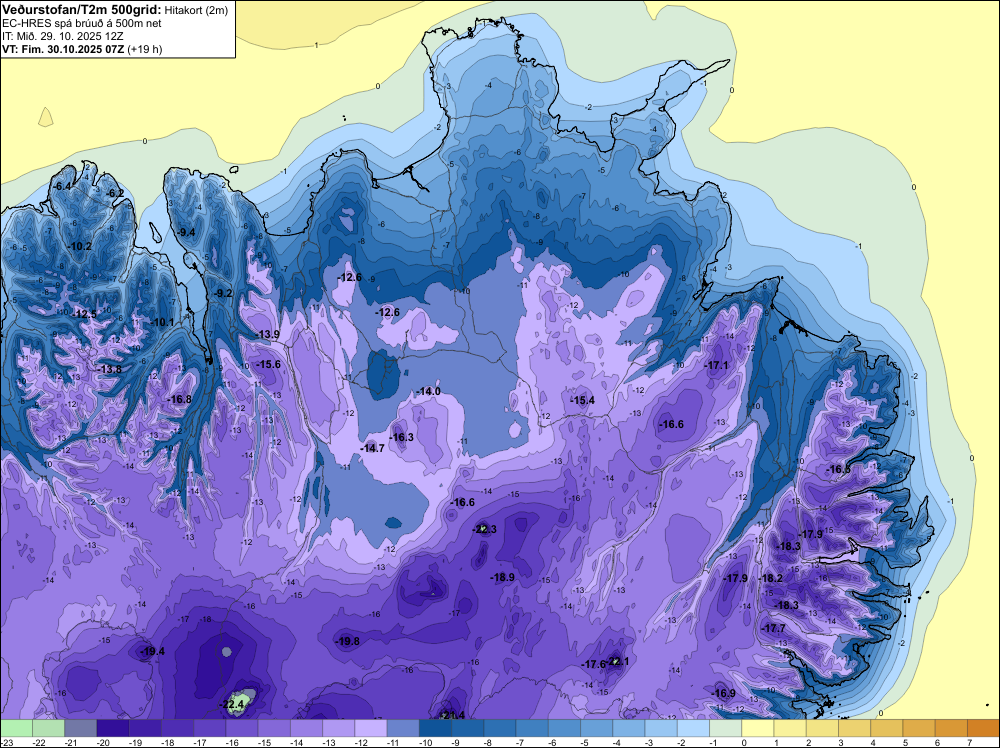1000x748 pixels.
Task: Select the -18.2 temperature value
Action: click(770, 578)
